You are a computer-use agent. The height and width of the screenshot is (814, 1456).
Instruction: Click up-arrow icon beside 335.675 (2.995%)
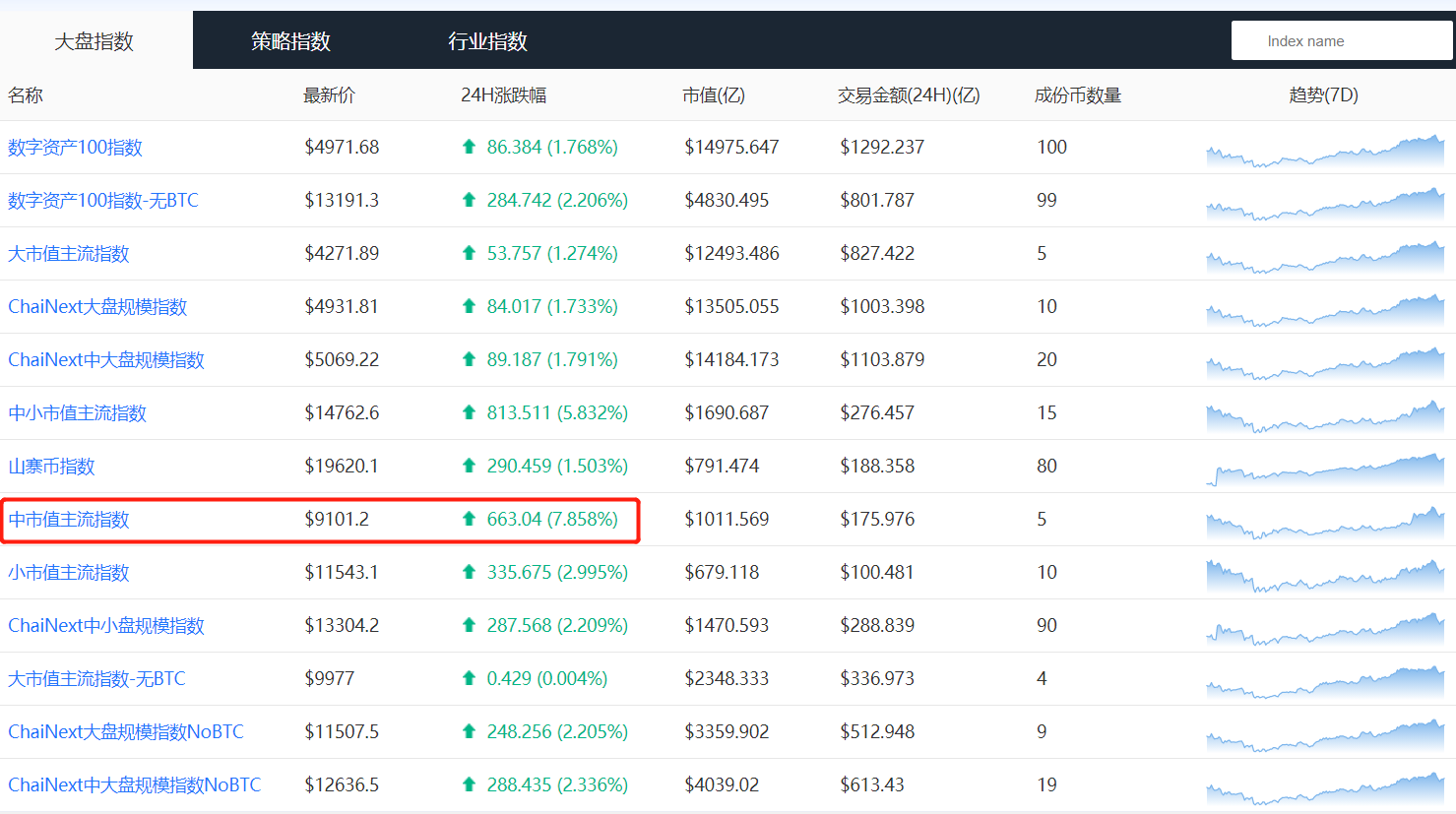pyautogui.click(x=469, y=572)
